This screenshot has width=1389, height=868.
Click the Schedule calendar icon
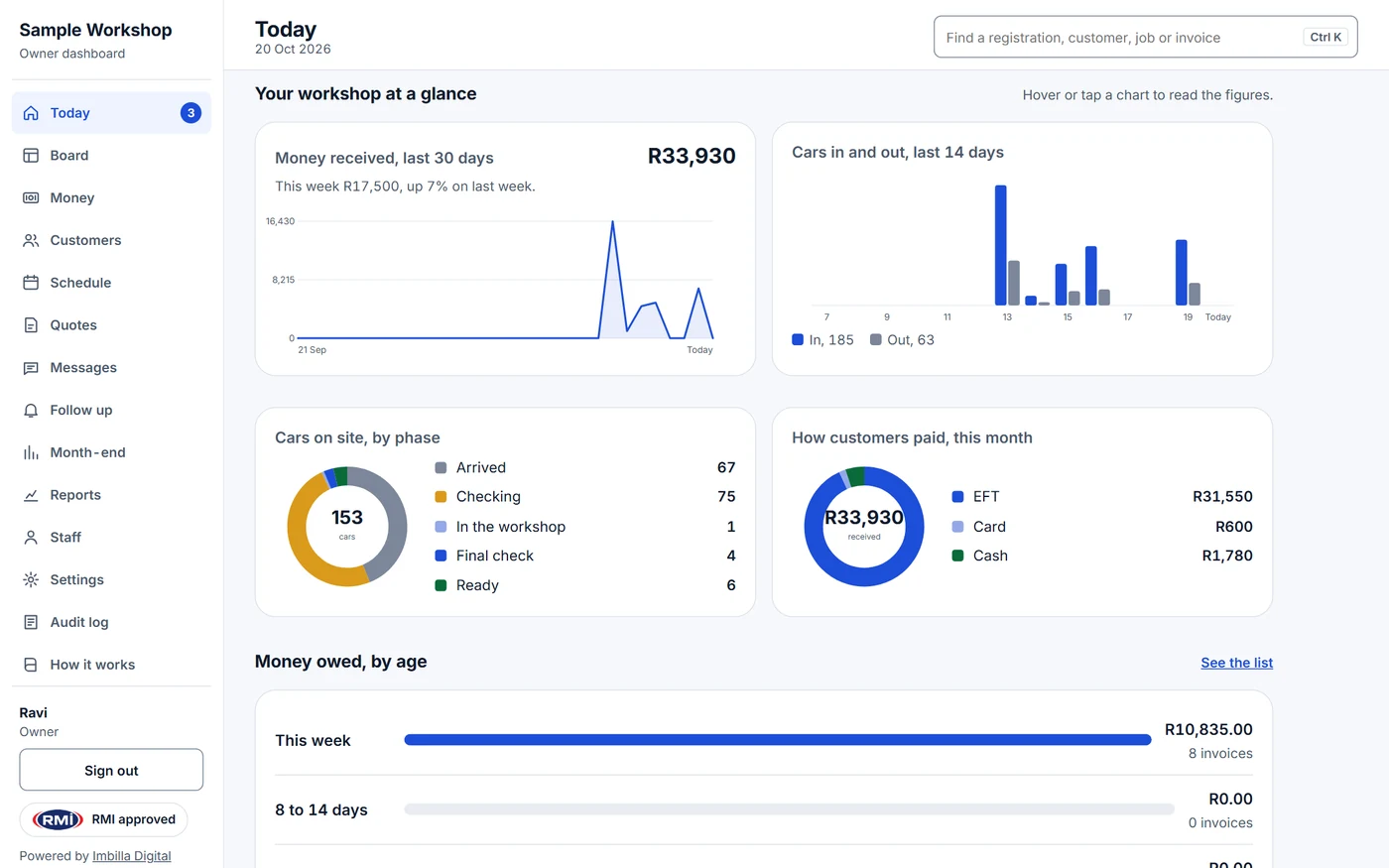pyautogui.click(x=31, y=283)
